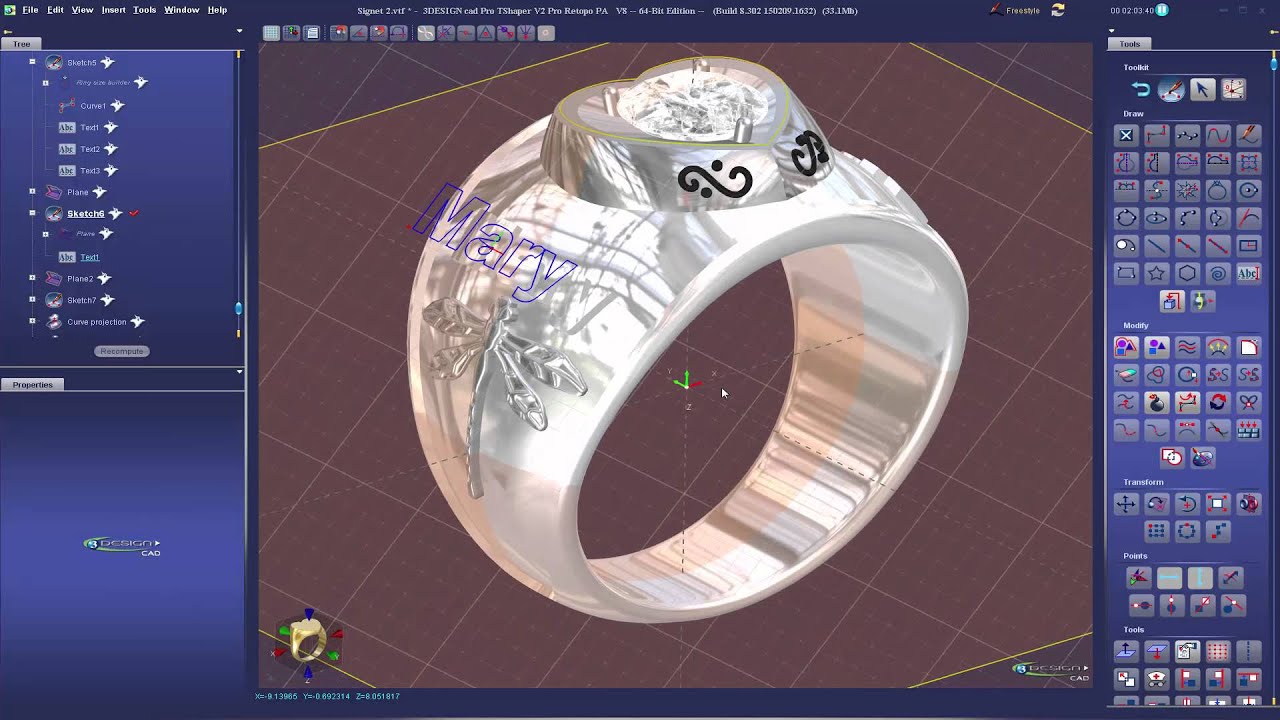This screenshot has width=1280, height=720.
Task: Expand the Curve projection tree node
Action: click(32, 321)
